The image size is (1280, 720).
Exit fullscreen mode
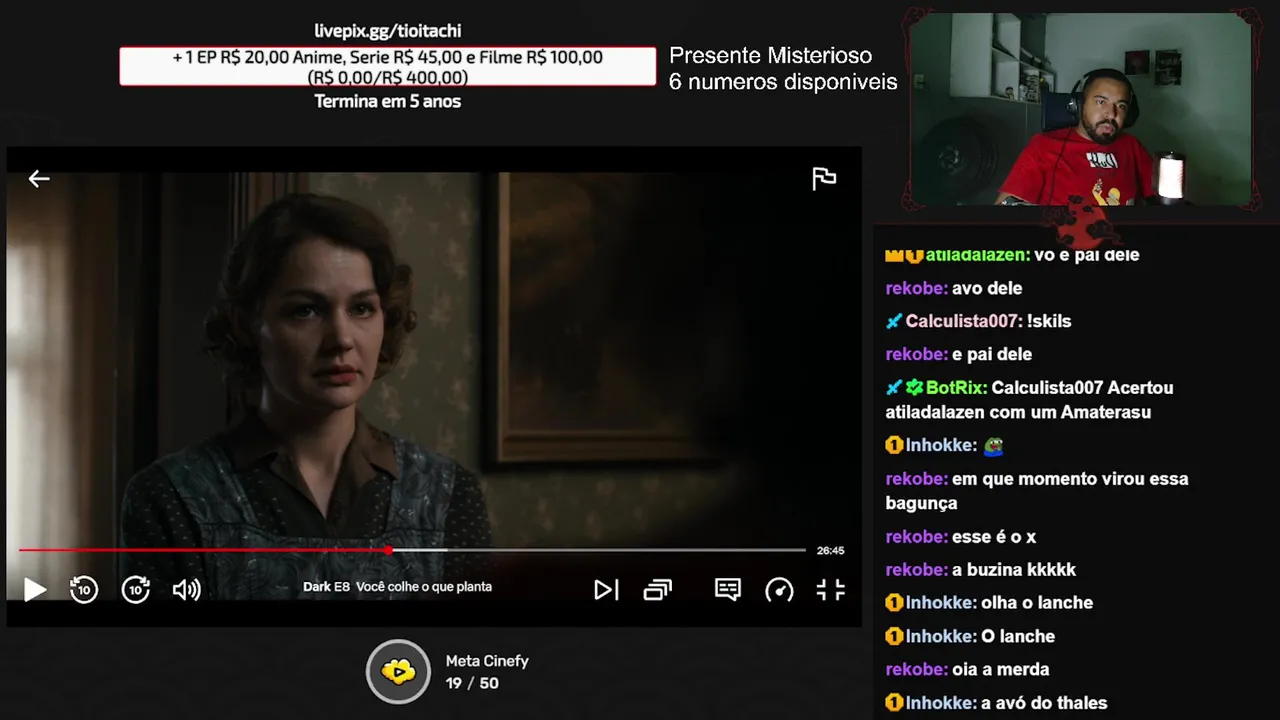(x=830, y=590)
